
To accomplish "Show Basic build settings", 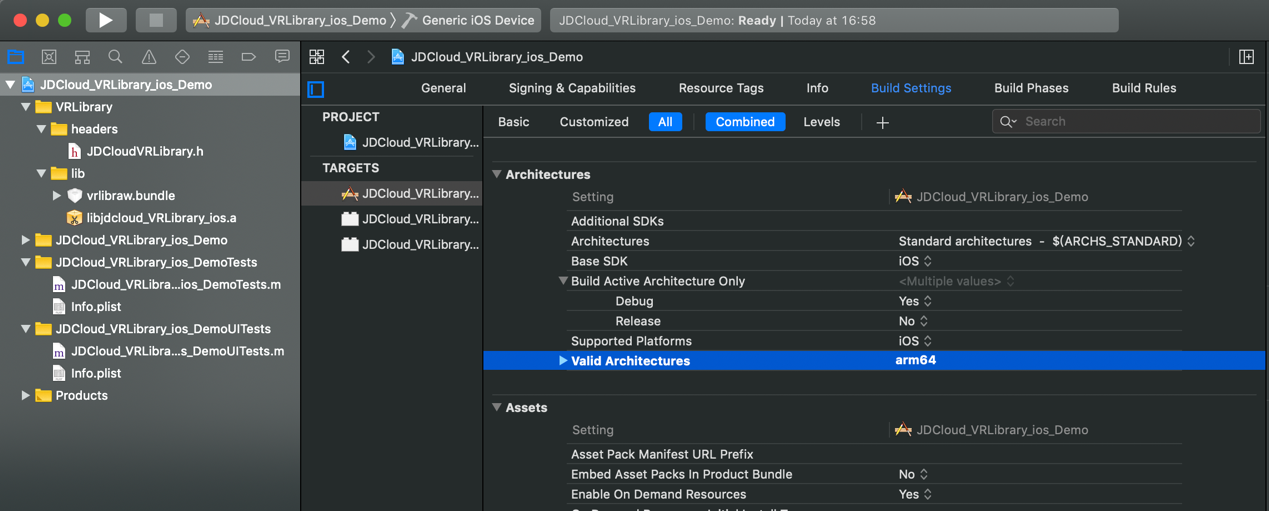I will (x=513, y=122).
